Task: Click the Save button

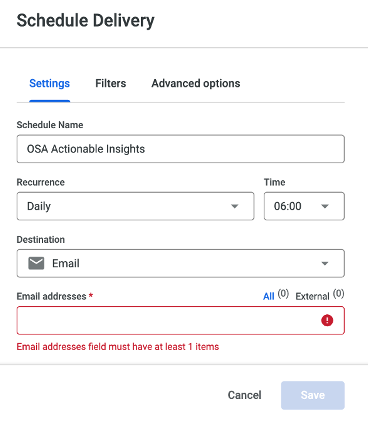Action: pos(313,395)
